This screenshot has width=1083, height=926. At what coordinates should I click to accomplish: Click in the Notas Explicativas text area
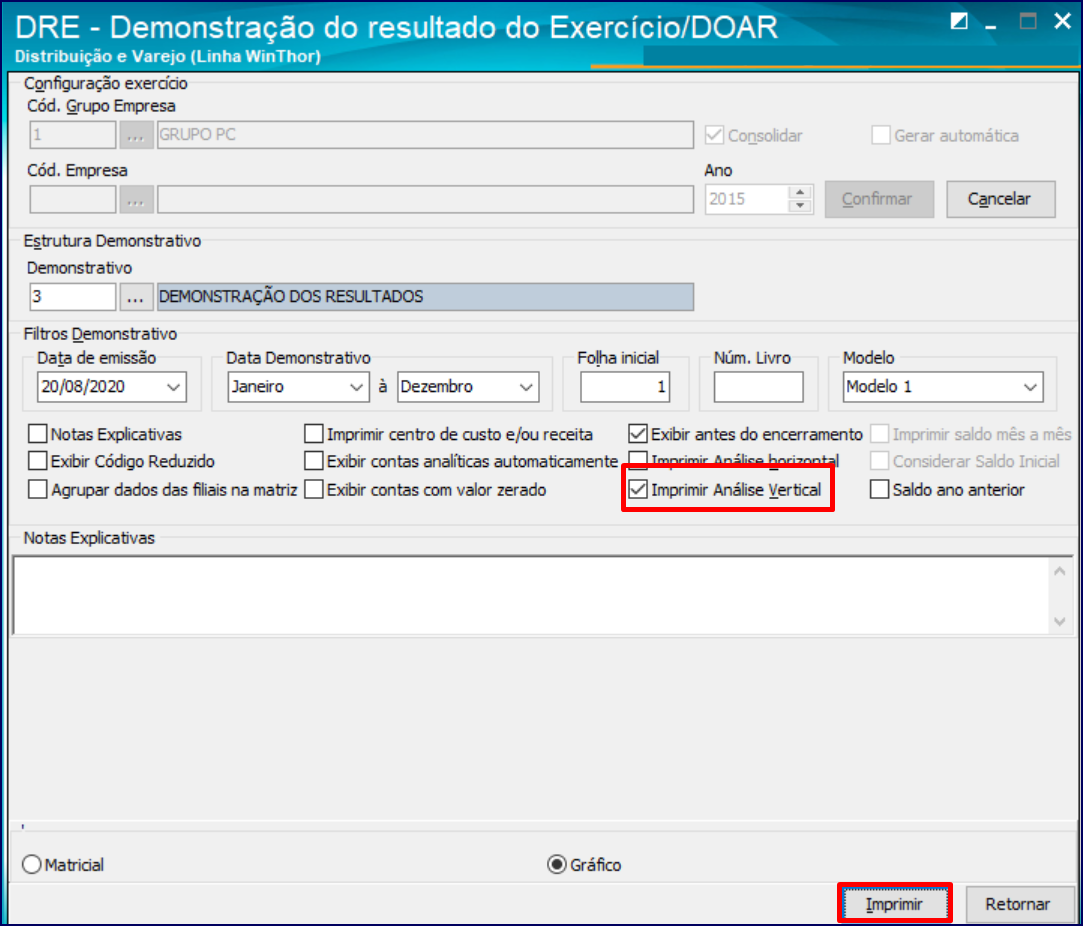530,595
